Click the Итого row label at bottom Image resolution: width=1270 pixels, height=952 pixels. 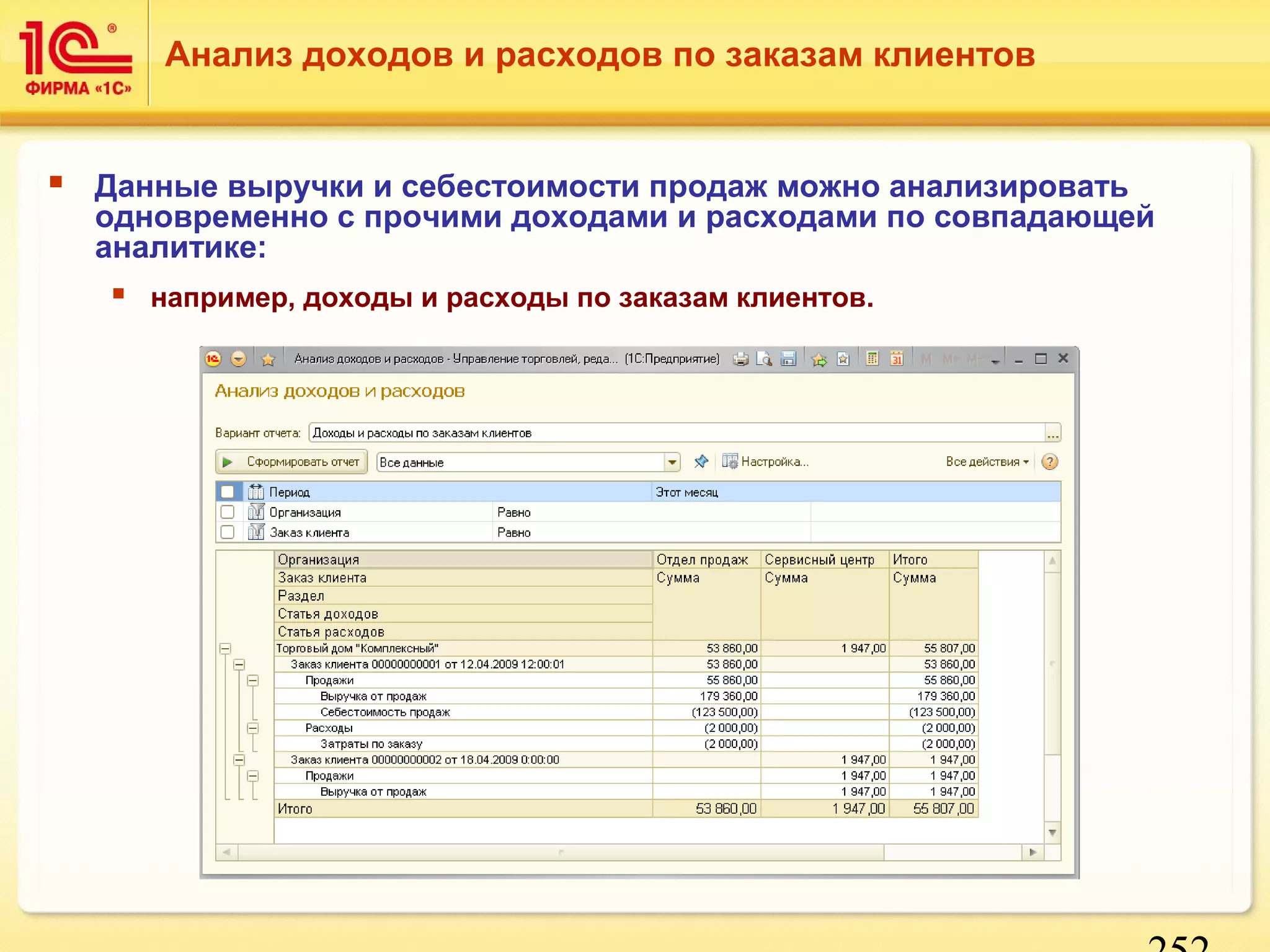pos(295,809)
